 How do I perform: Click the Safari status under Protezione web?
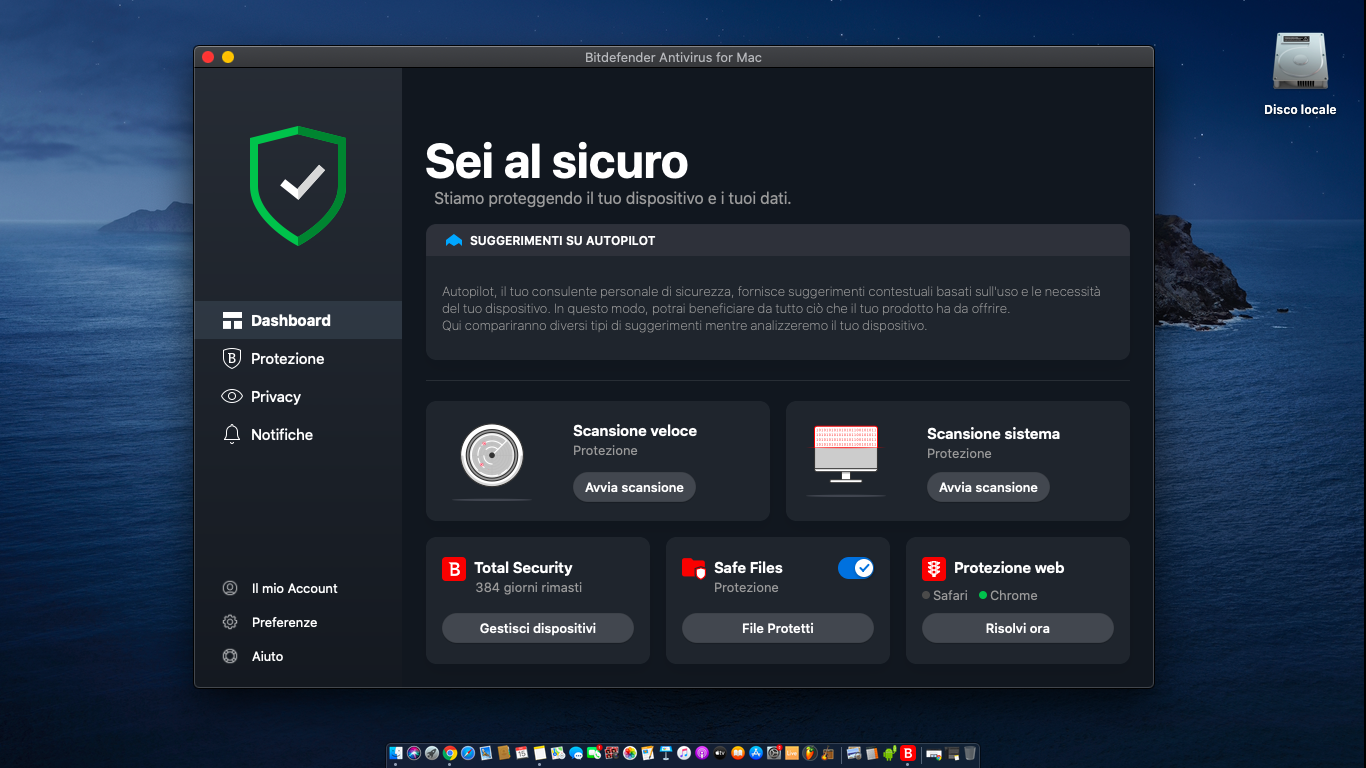pyautogui.click(x=945, y=595)
